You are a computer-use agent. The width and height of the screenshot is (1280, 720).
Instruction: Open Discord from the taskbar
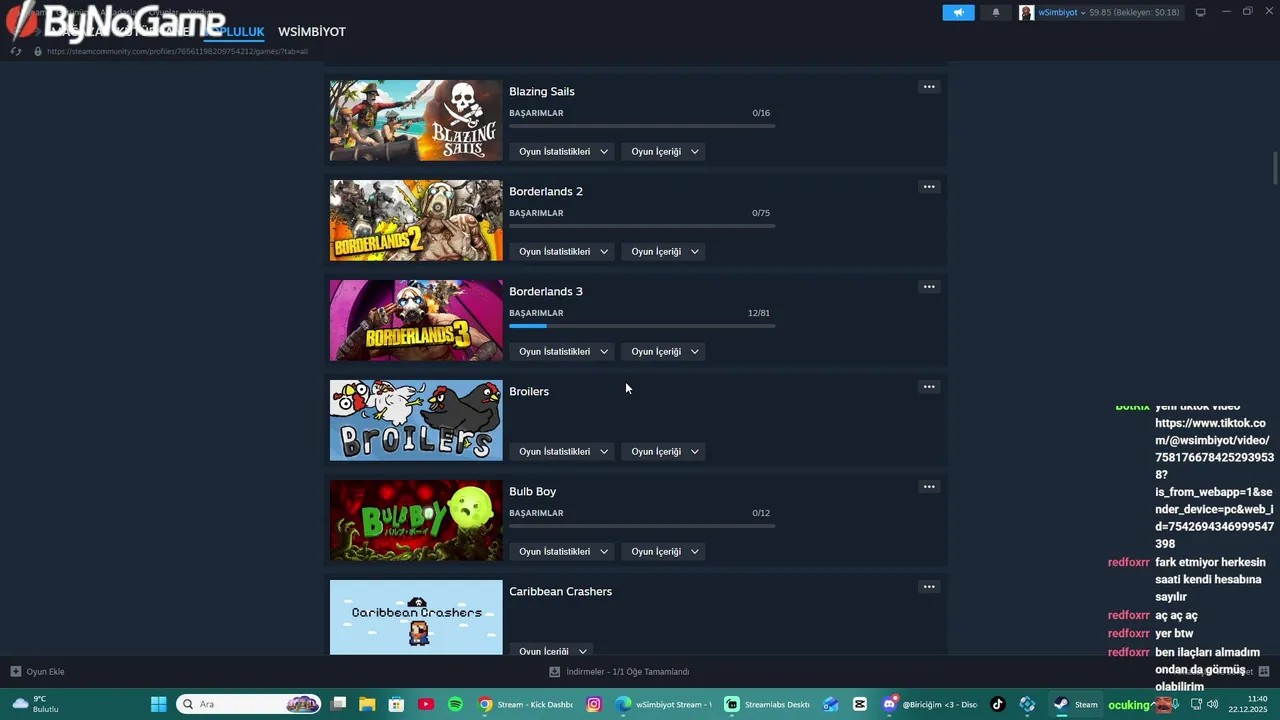click(928, 704)
